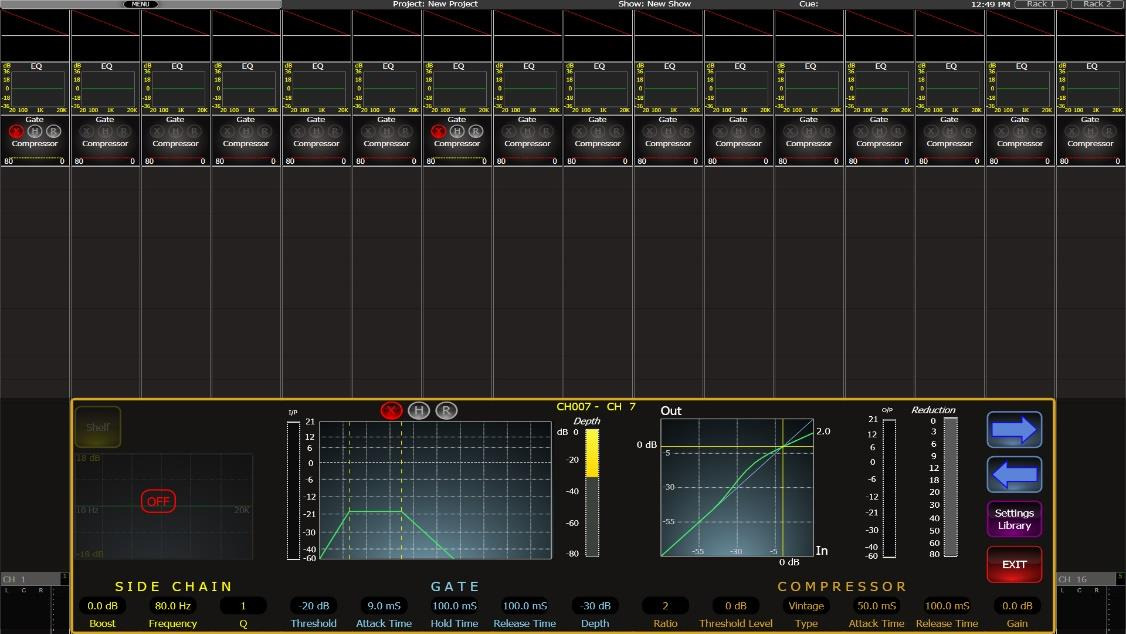Select the side chain Frequency value 80.0 Hz
Viewport: 1126px width, 634px height.
click(173, 606)
